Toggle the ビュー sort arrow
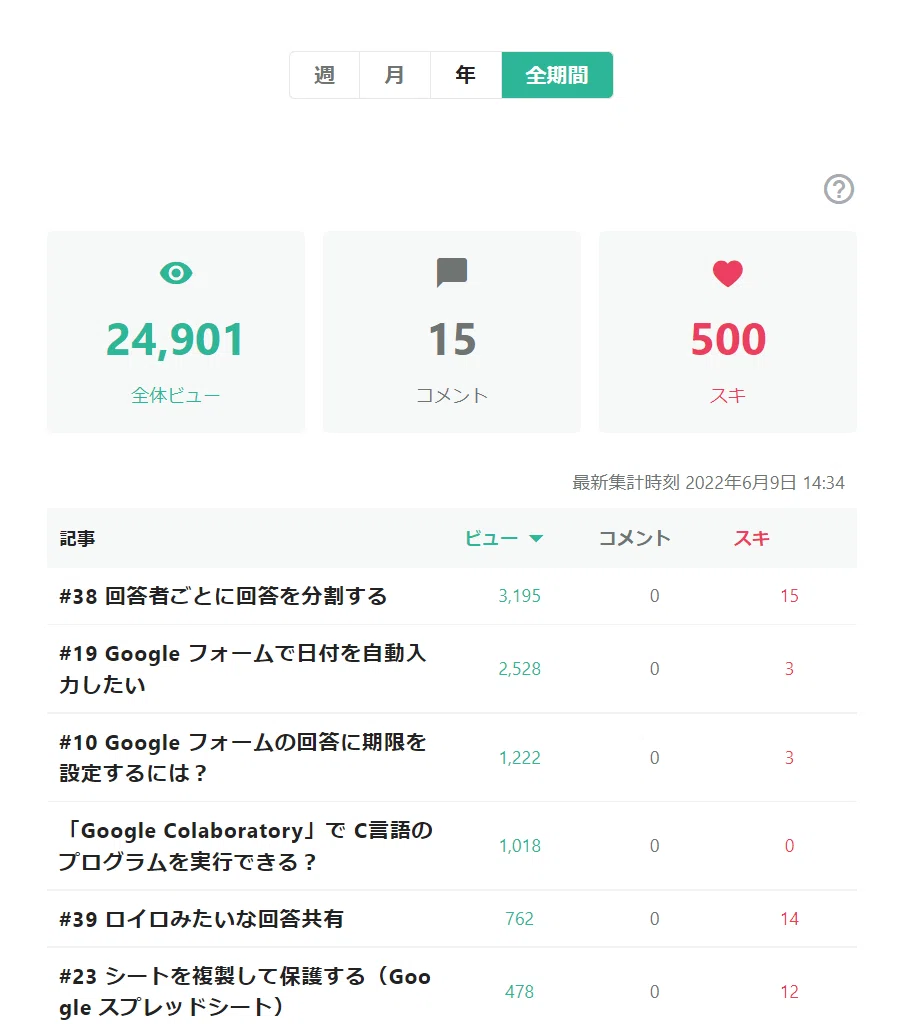904x1024 pixels. (x=536, y=539)
